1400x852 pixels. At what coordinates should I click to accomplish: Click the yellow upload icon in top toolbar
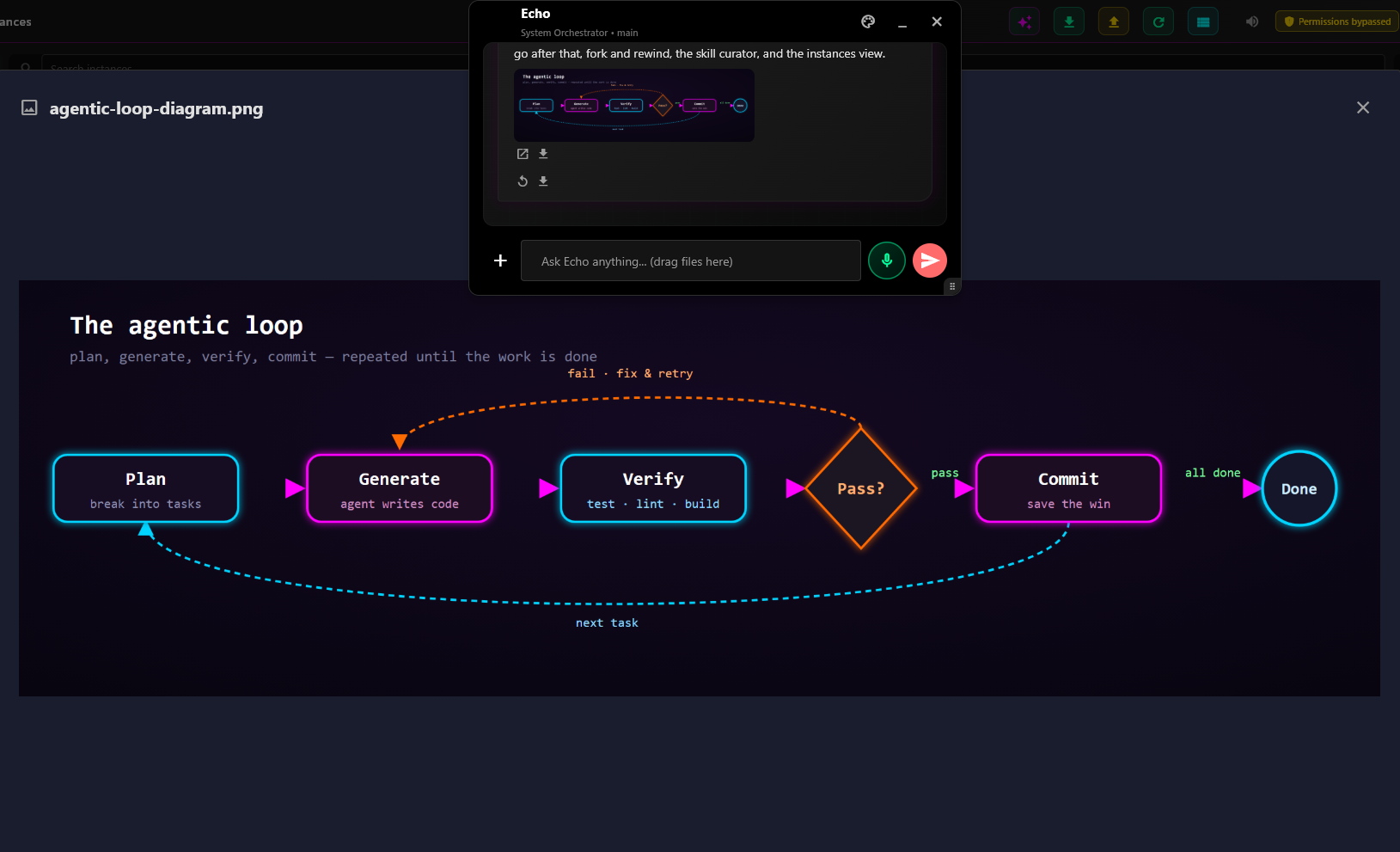(1114, 21)
